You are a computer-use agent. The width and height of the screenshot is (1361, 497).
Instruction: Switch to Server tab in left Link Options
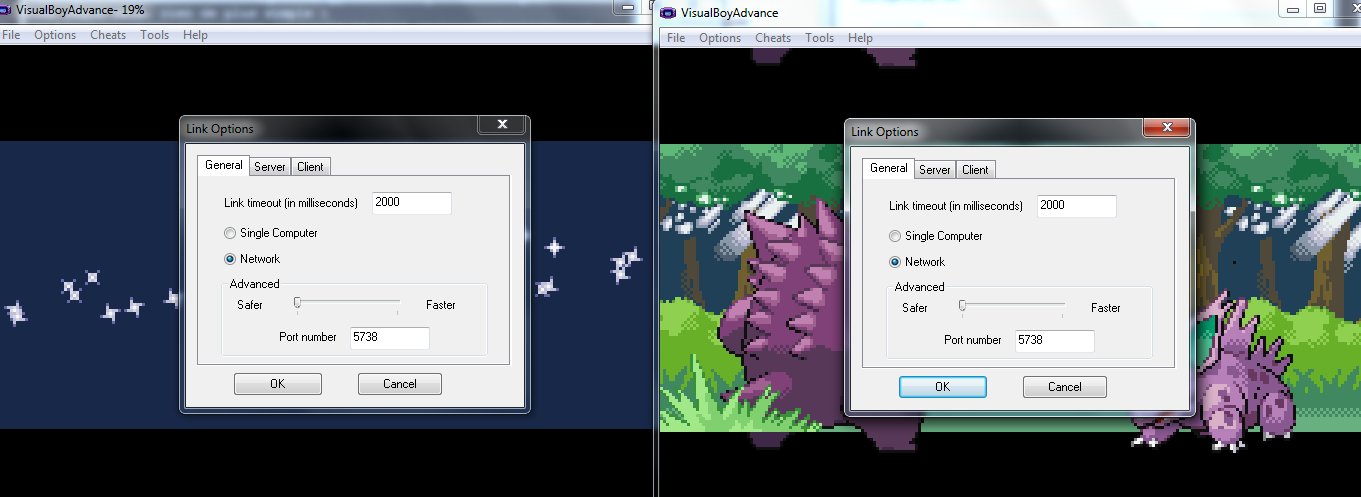point(270,167)
